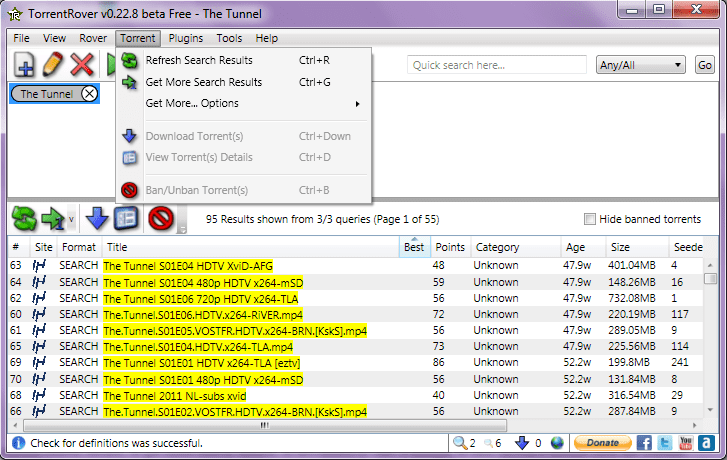
Task: Click the horizontal scrollbar of results list
Action: 264,425
